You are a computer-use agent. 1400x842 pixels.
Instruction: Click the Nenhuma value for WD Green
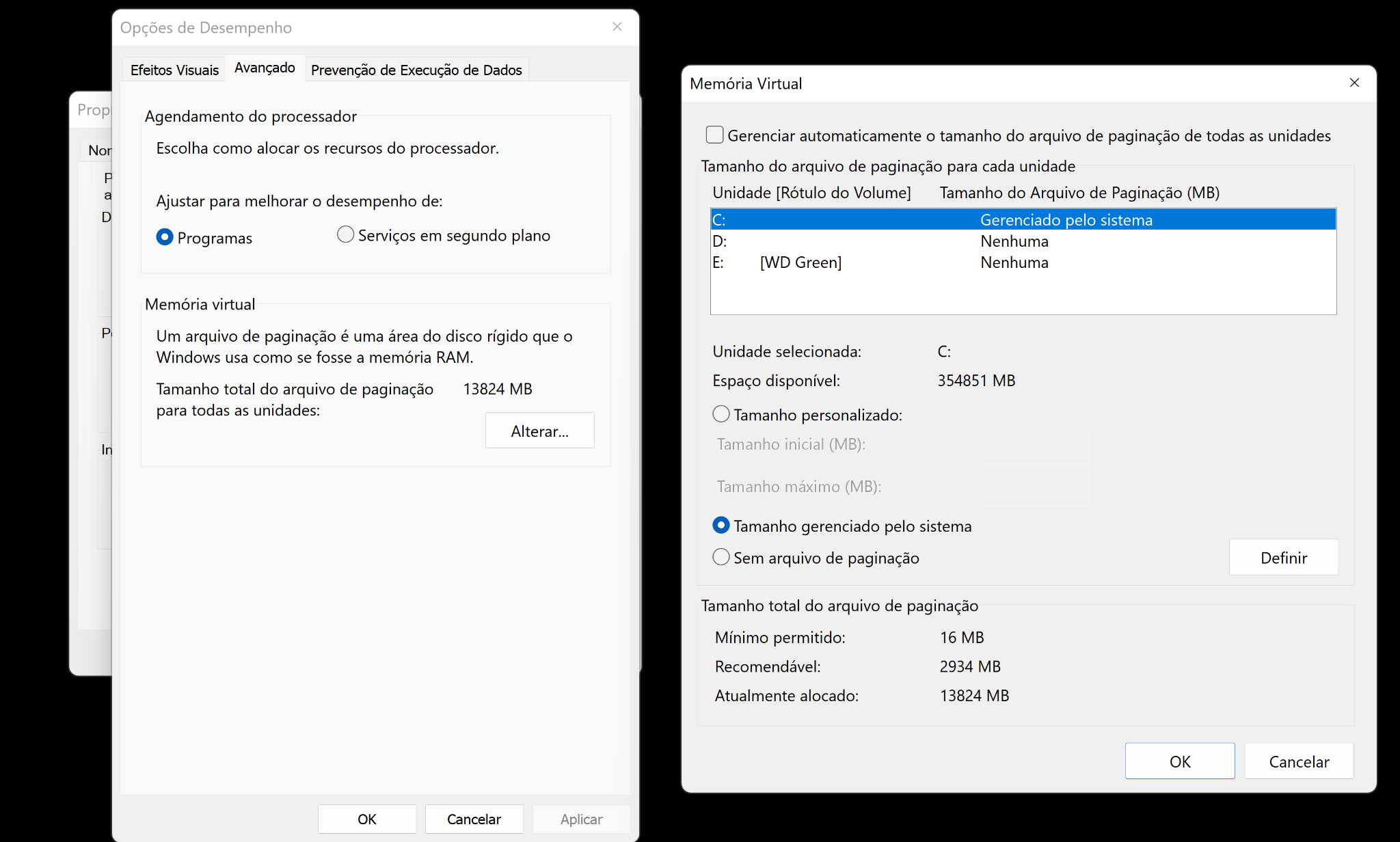[x=1014, y=262]
